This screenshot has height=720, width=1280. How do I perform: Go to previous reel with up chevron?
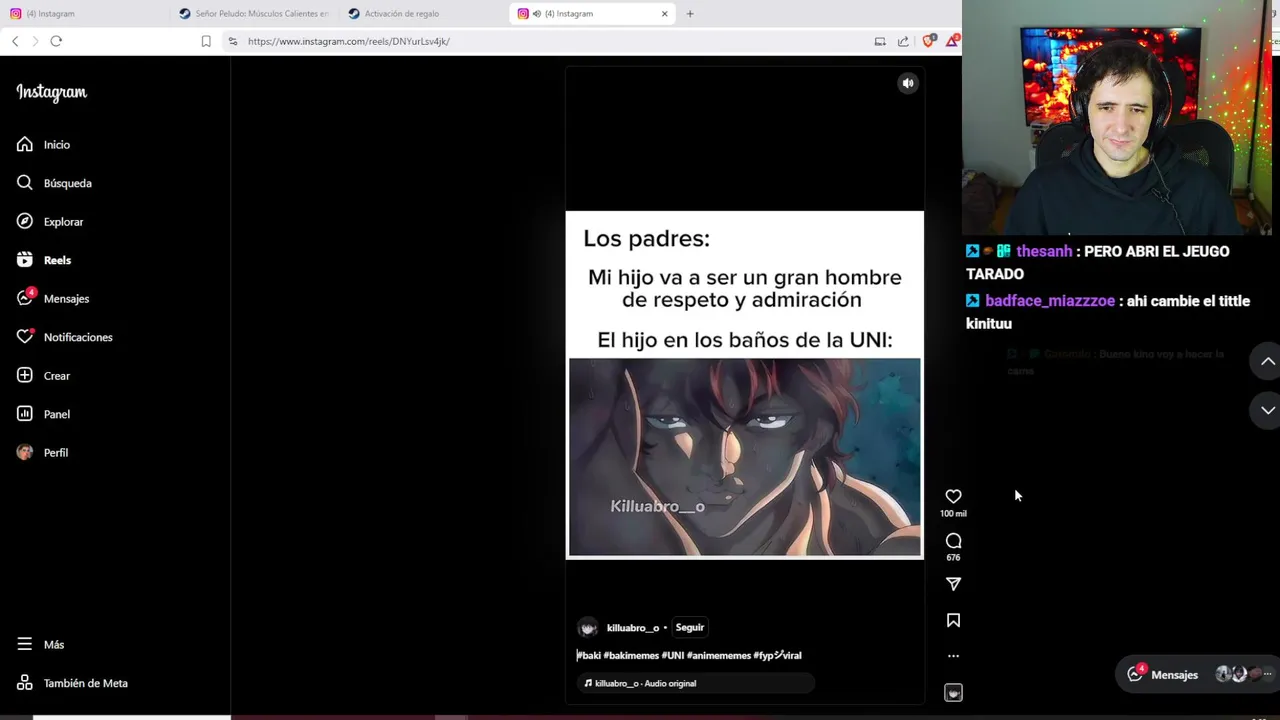(x=1267, y=361)
